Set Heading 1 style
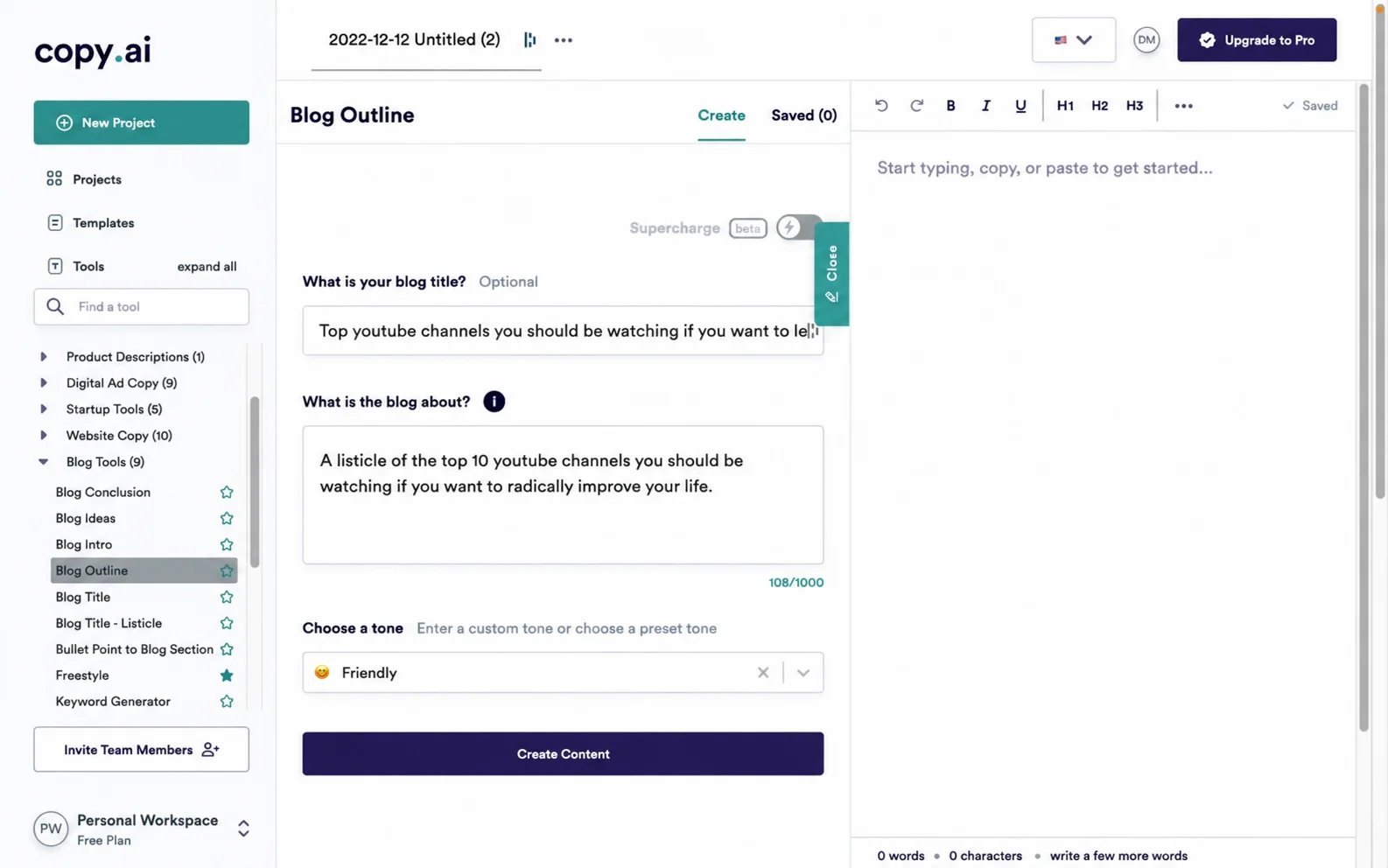 [1065, 106]
